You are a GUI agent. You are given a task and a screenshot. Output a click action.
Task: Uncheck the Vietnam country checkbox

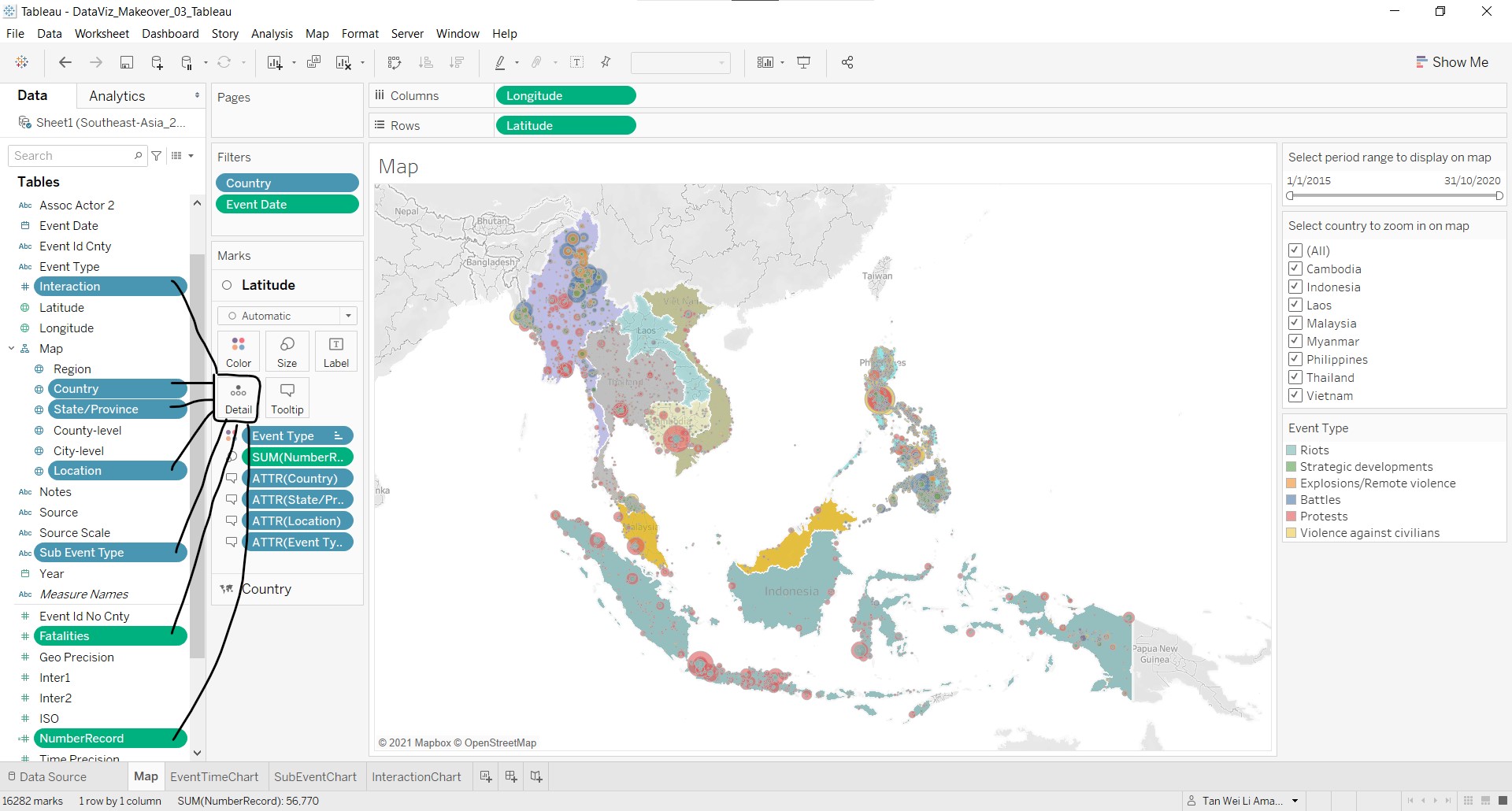point(1295,395)
